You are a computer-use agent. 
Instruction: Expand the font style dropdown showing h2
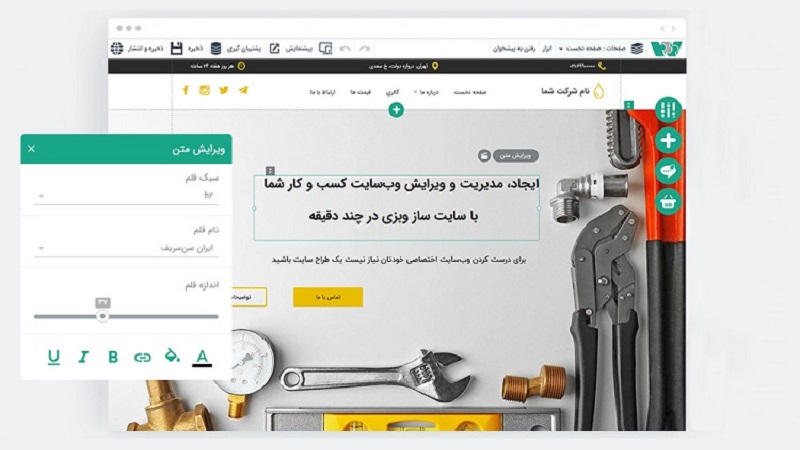tap(126, 195)
